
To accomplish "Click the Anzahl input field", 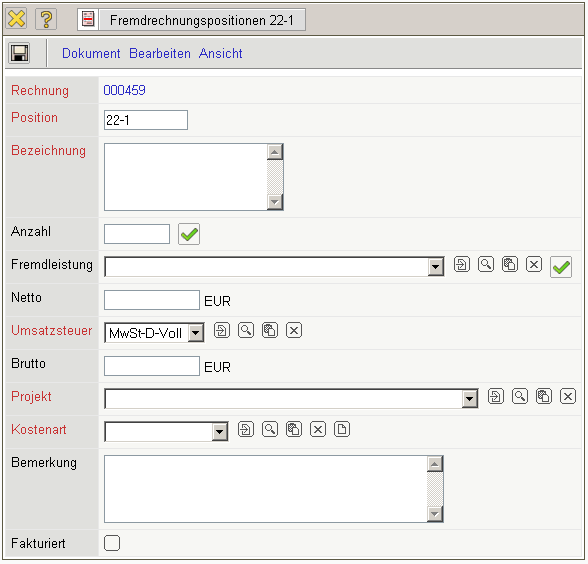I will pyautogui.click(x=137, y=234).
